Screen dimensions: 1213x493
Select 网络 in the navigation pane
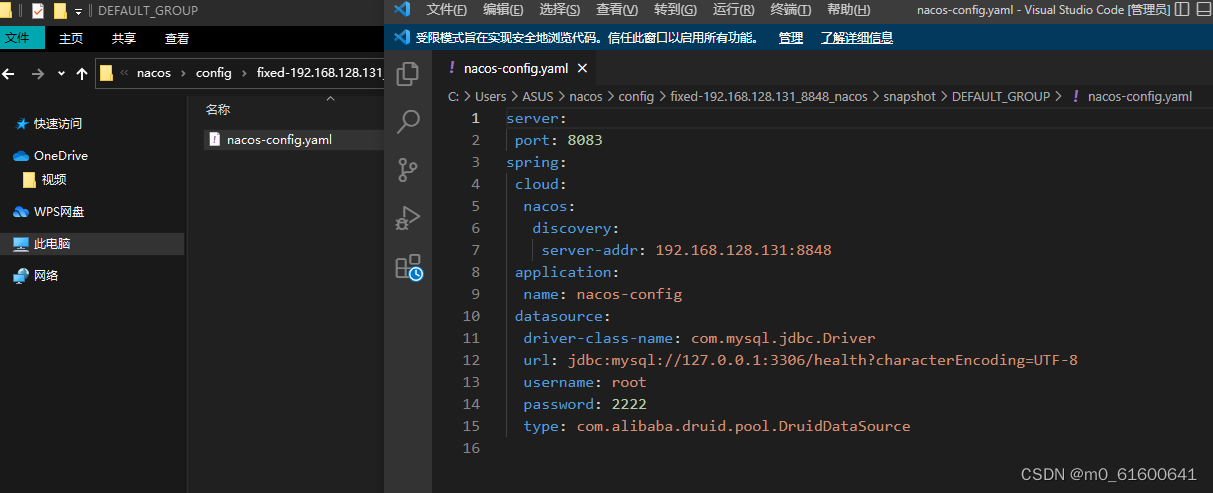46,276
